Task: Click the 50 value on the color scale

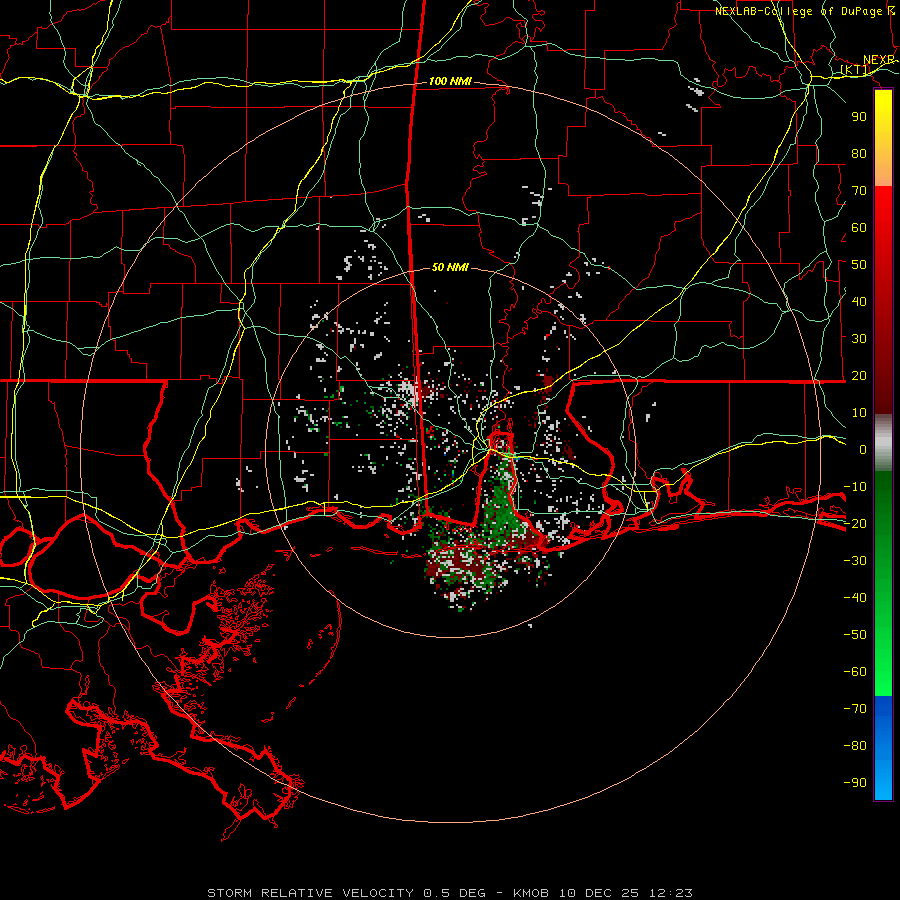Action: [x=859, y=265]
